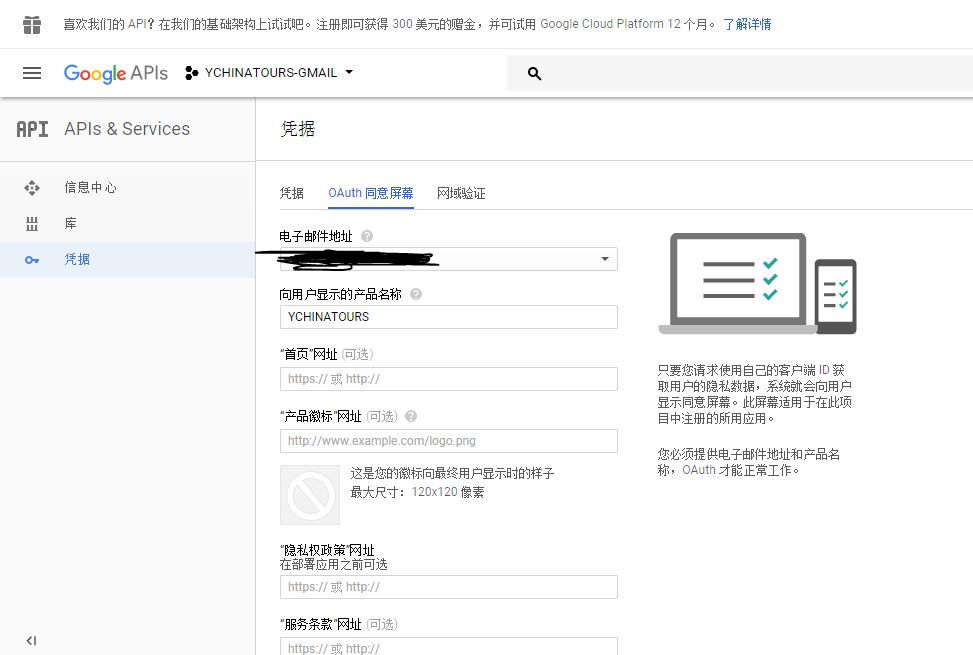Click the 库 library icon
This screenshot has width=973, height=655.
pos(32,224)
